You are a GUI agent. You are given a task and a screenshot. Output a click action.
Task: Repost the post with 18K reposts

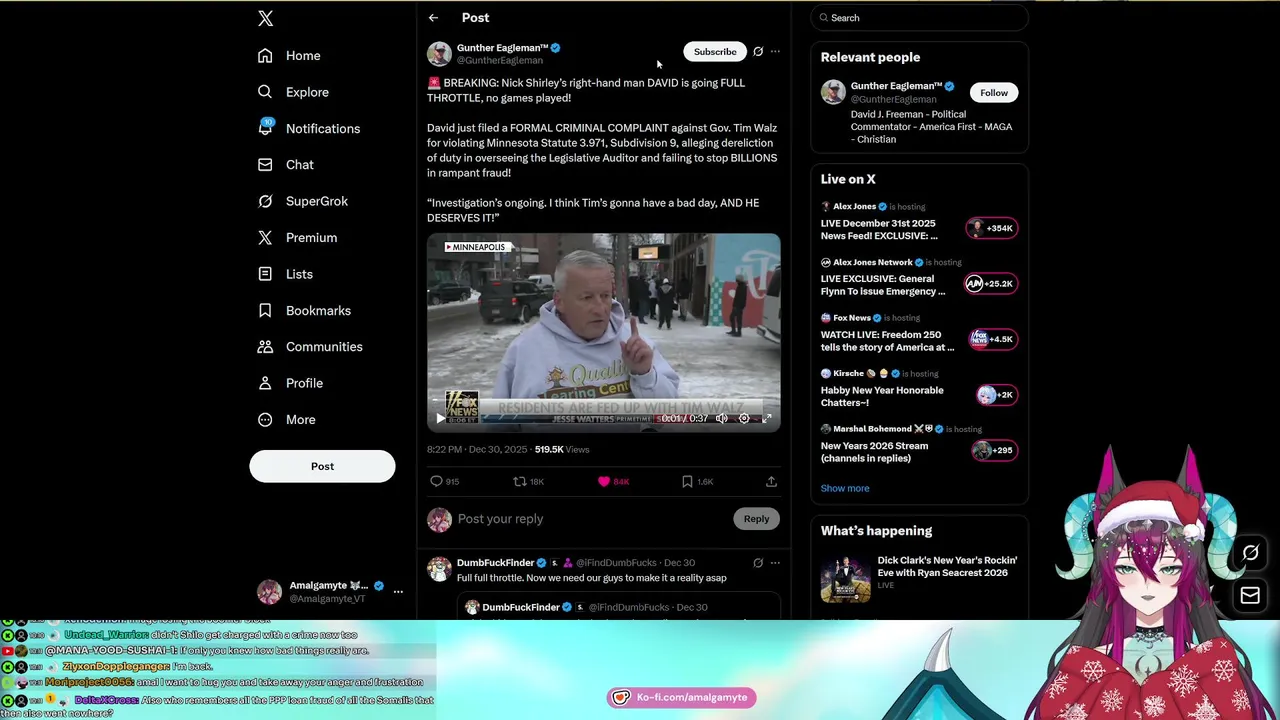point(528,482)
